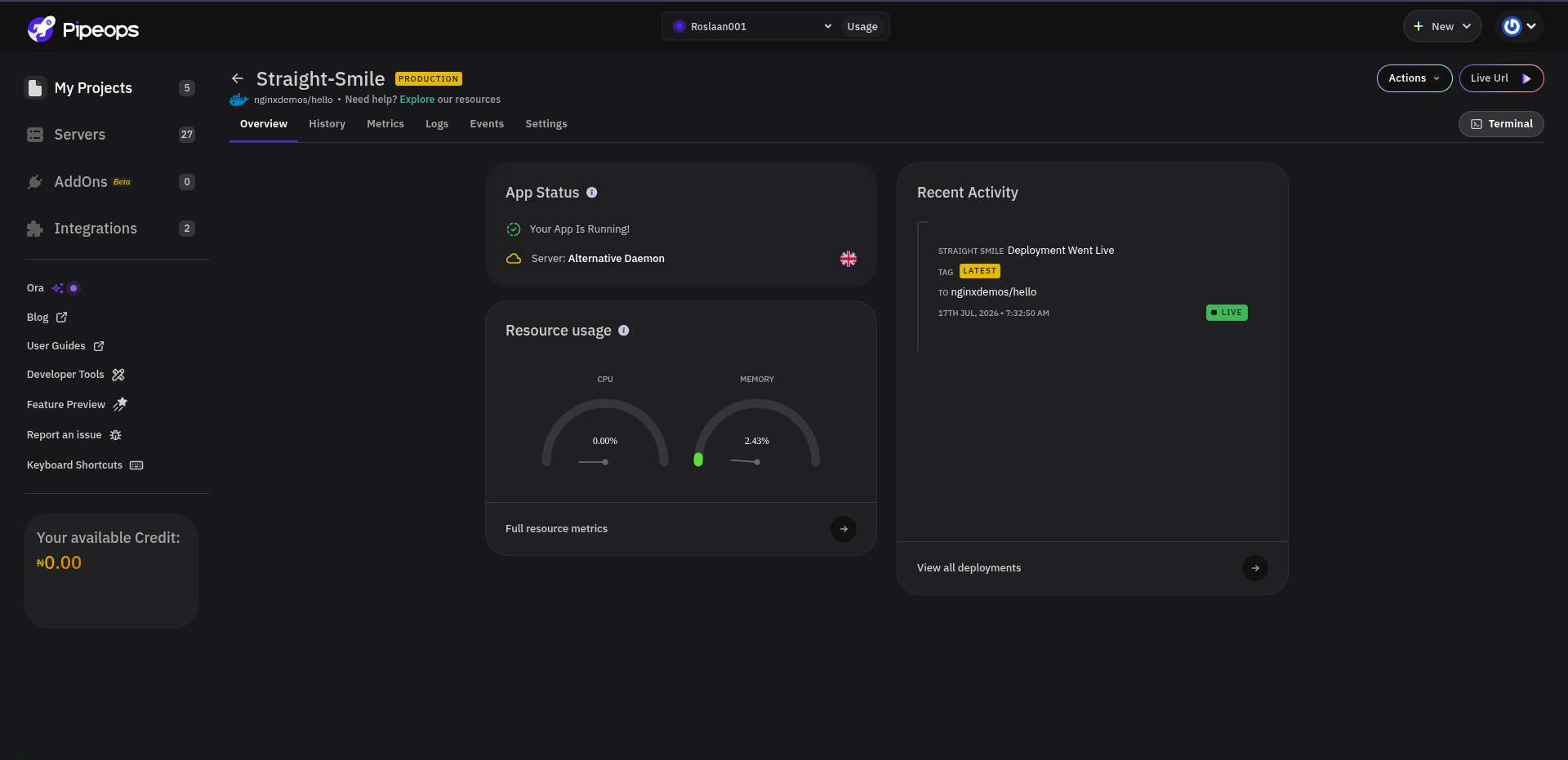Switch to the History tab
Viewport: 1568px width, 760px height.
[327, 124]
